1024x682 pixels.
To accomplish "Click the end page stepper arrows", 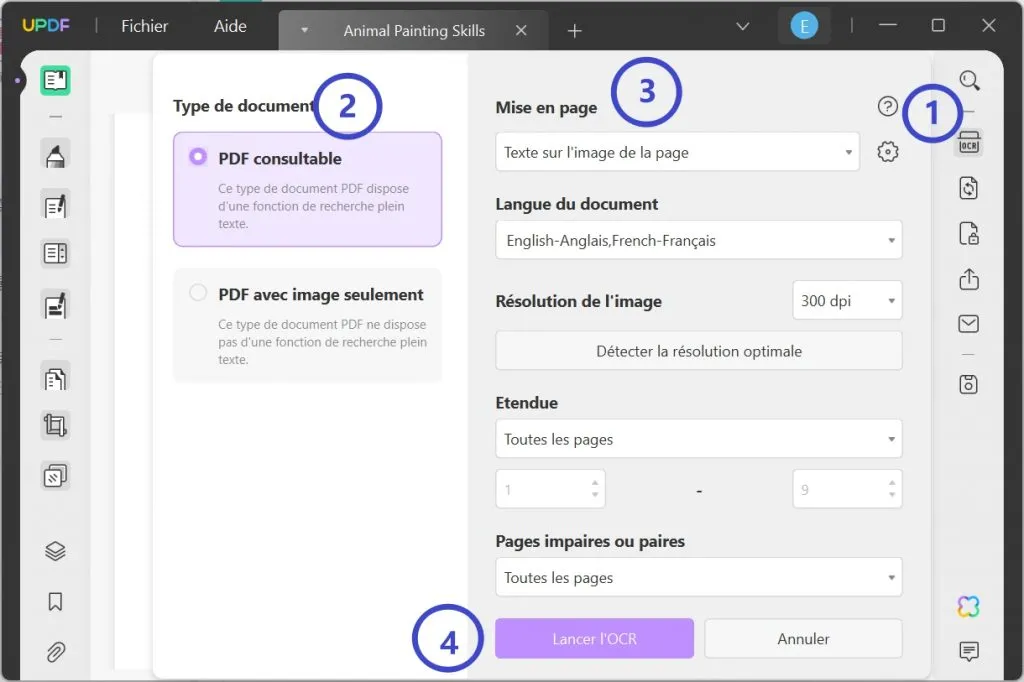I will (x=891, y=489).
